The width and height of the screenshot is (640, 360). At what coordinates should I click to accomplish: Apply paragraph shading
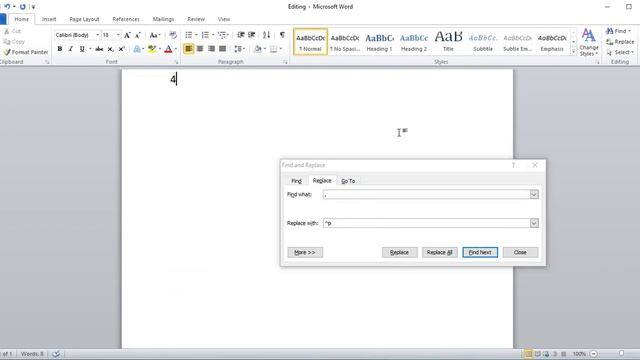[258, 49]
